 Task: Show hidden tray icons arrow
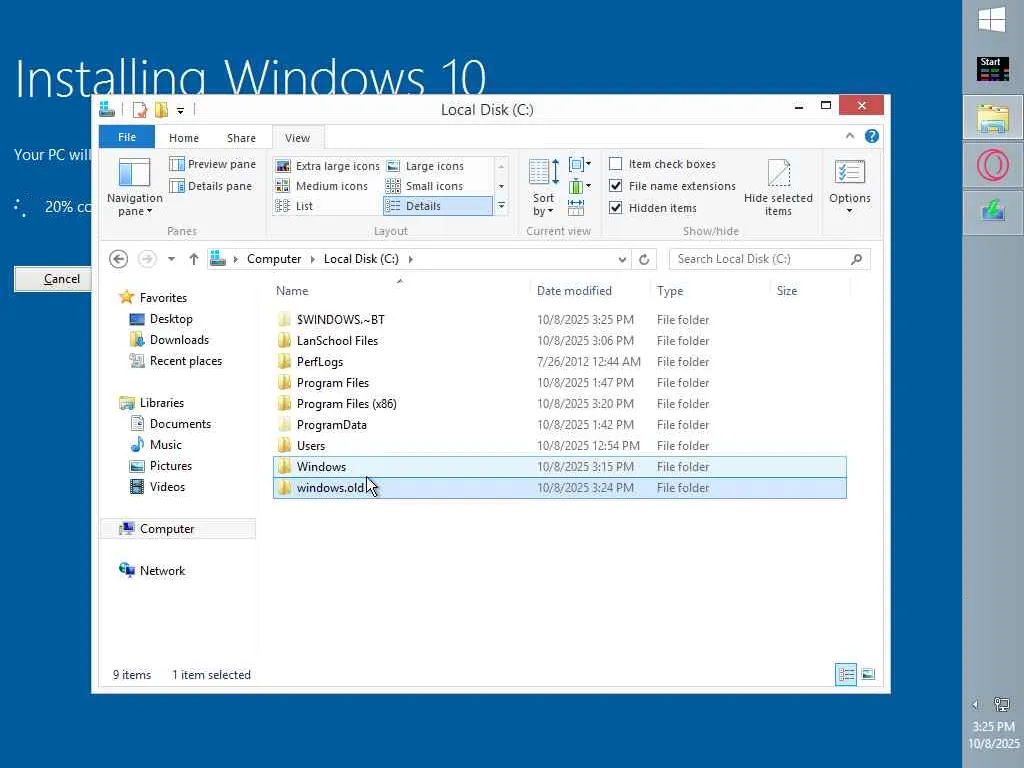tap(976, 704)
